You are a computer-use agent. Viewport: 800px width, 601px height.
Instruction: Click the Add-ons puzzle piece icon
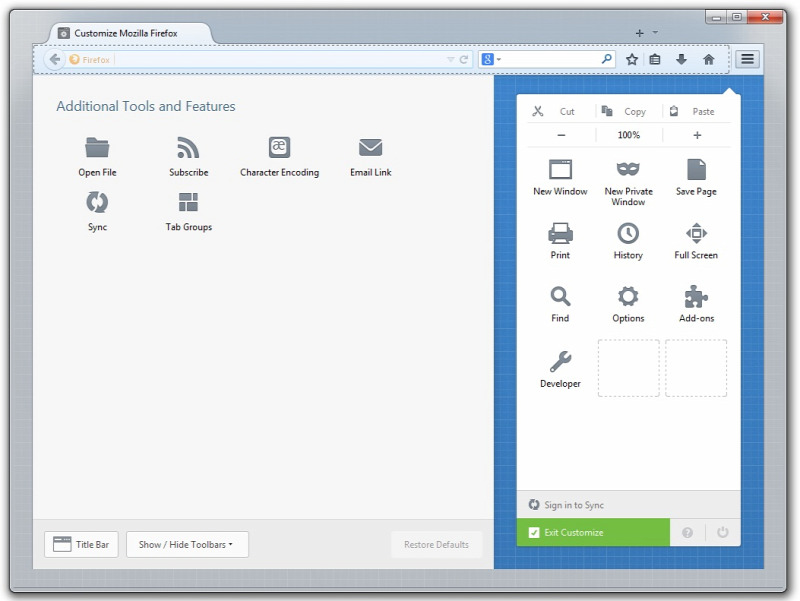[x=696, y=296]
